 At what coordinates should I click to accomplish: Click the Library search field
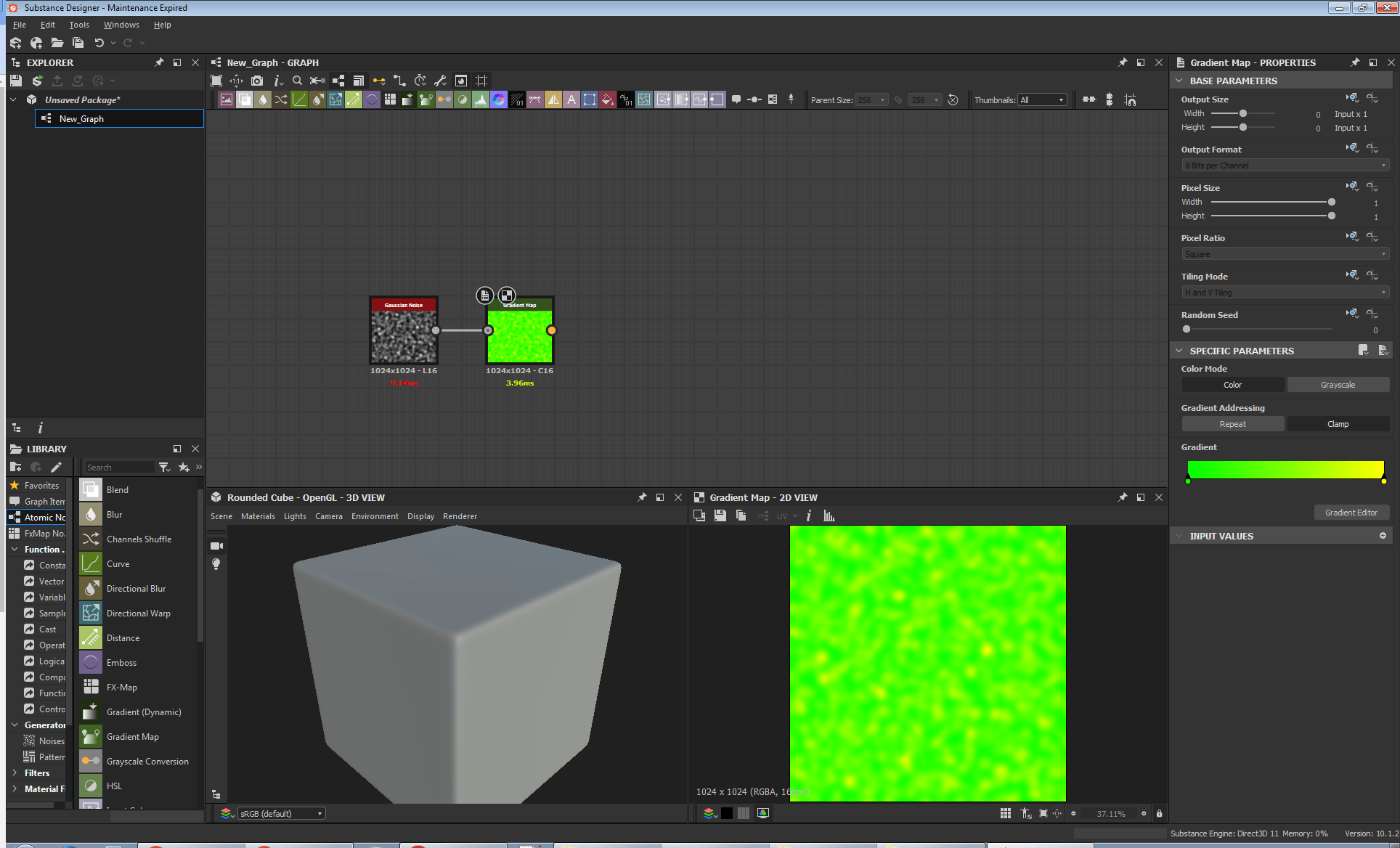pos(120,467)
